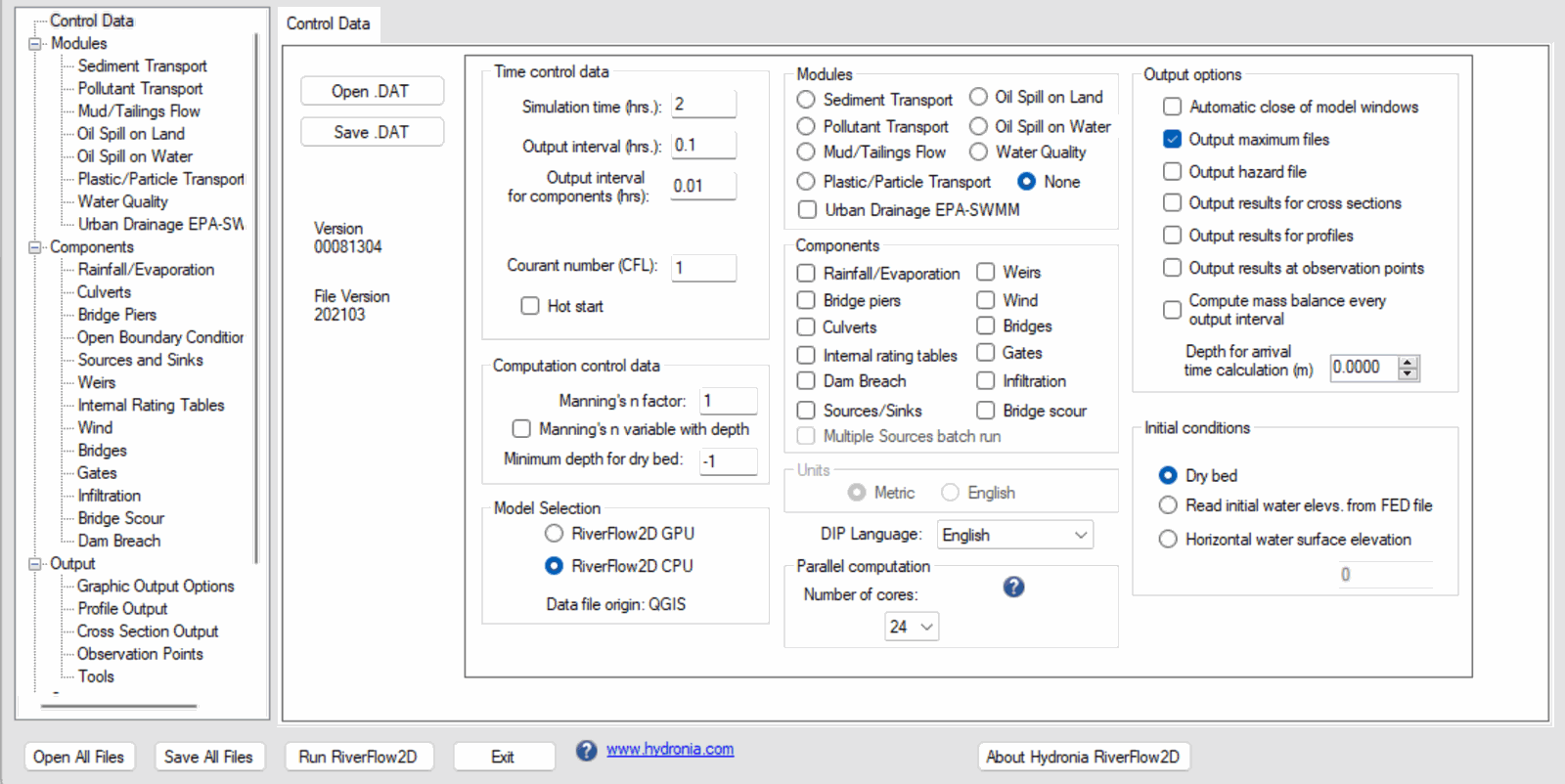
Task: Uncheck Output maximum files option
Action: (1172, 140)
